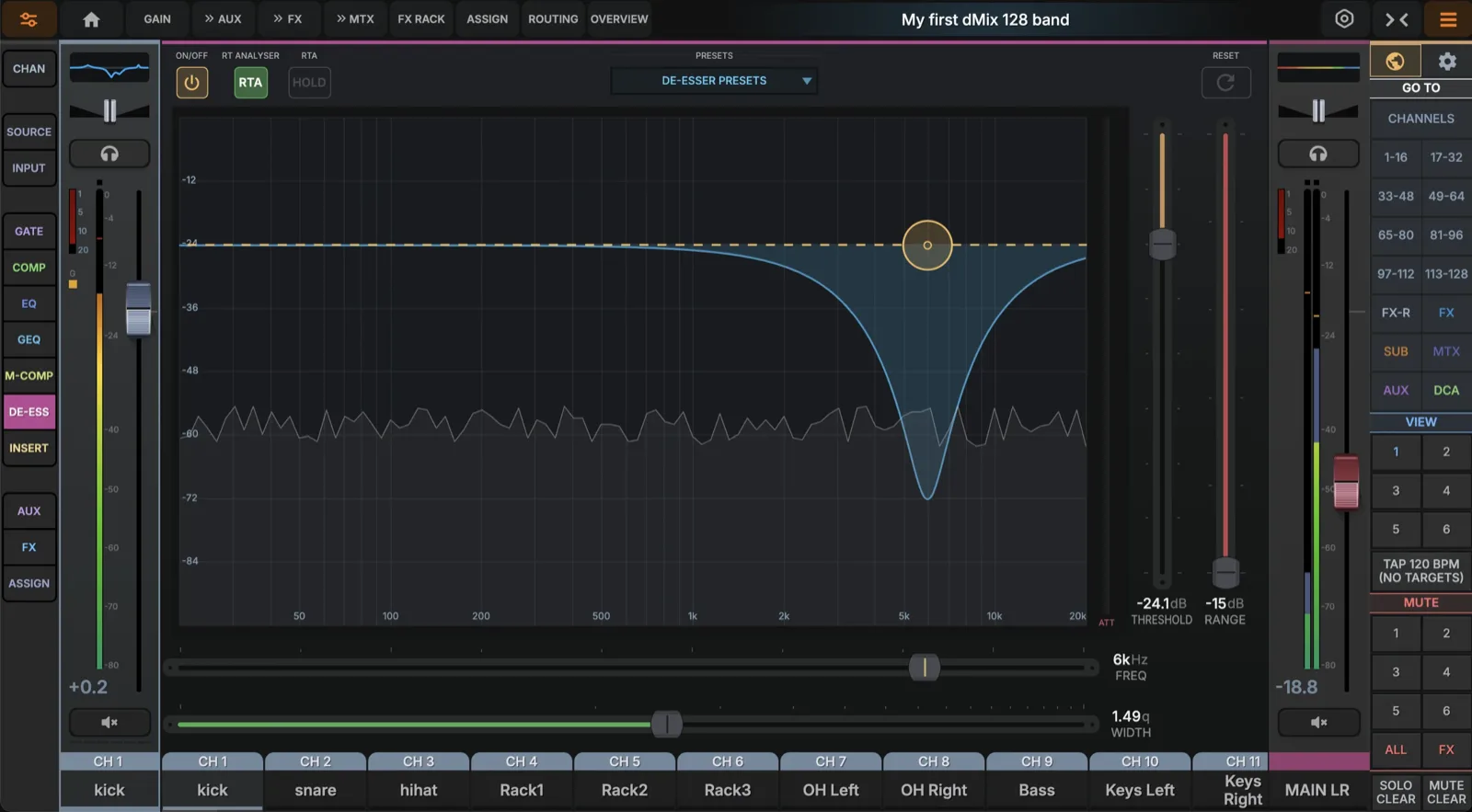Click the snapshot target circle icon
1472x812 pixels.
(x=1344, y=19)
